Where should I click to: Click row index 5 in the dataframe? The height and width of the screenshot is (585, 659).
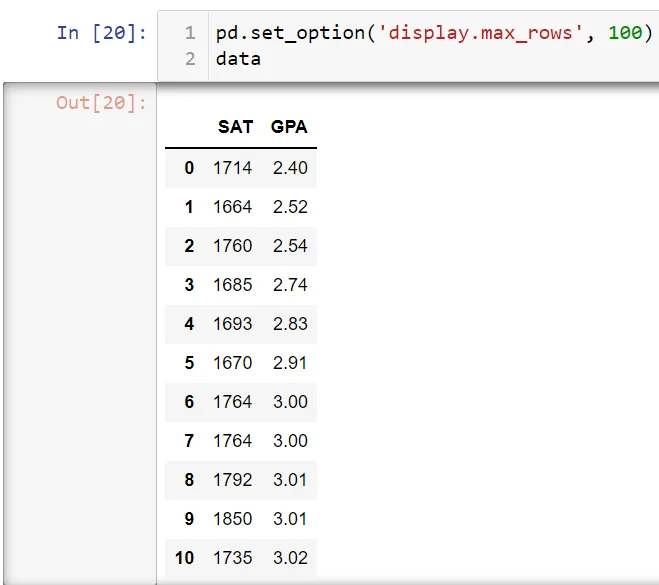(189, 363)
